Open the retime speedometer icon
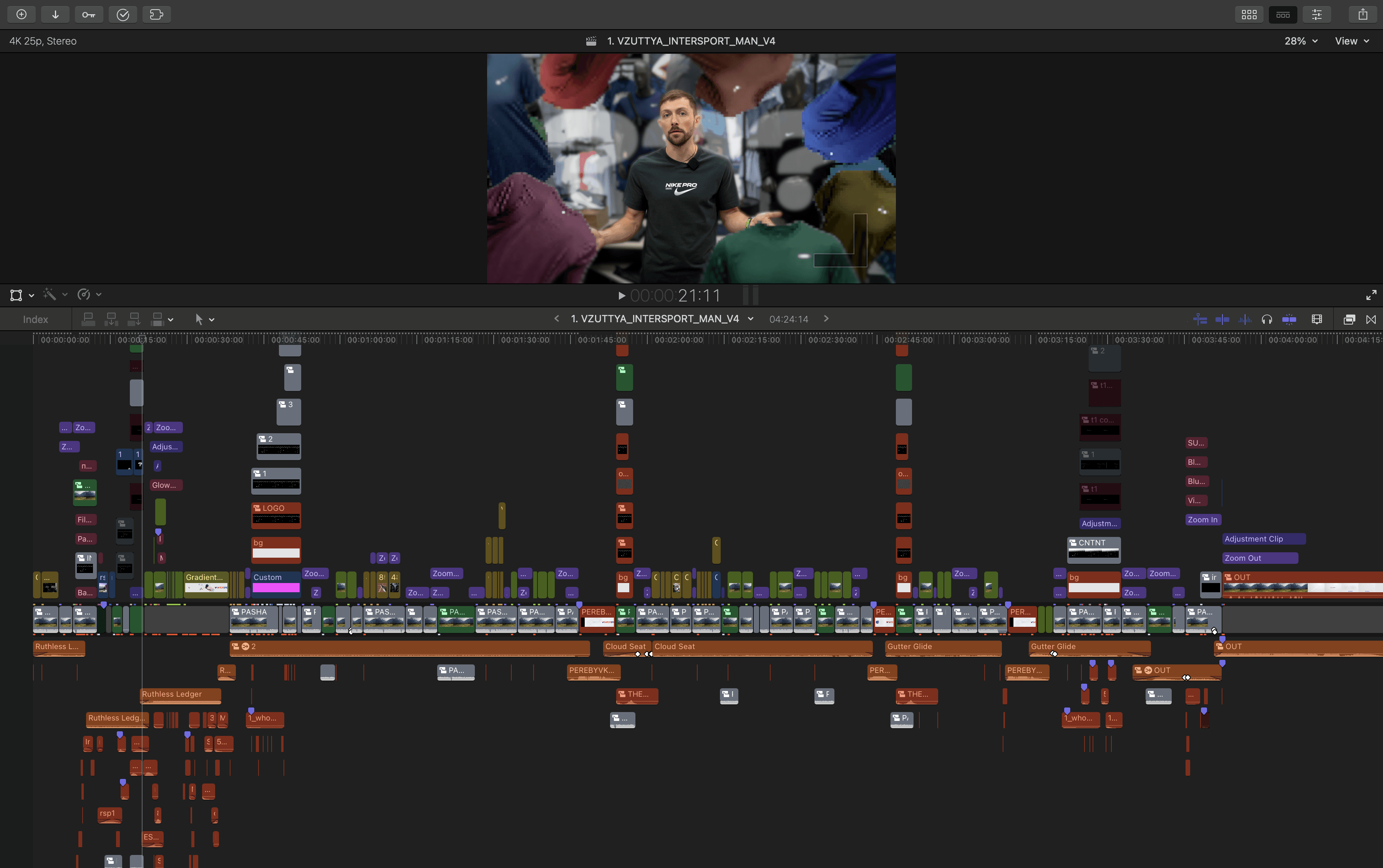Viewport: 1383px width, 868px height. (x=84, y=295)
